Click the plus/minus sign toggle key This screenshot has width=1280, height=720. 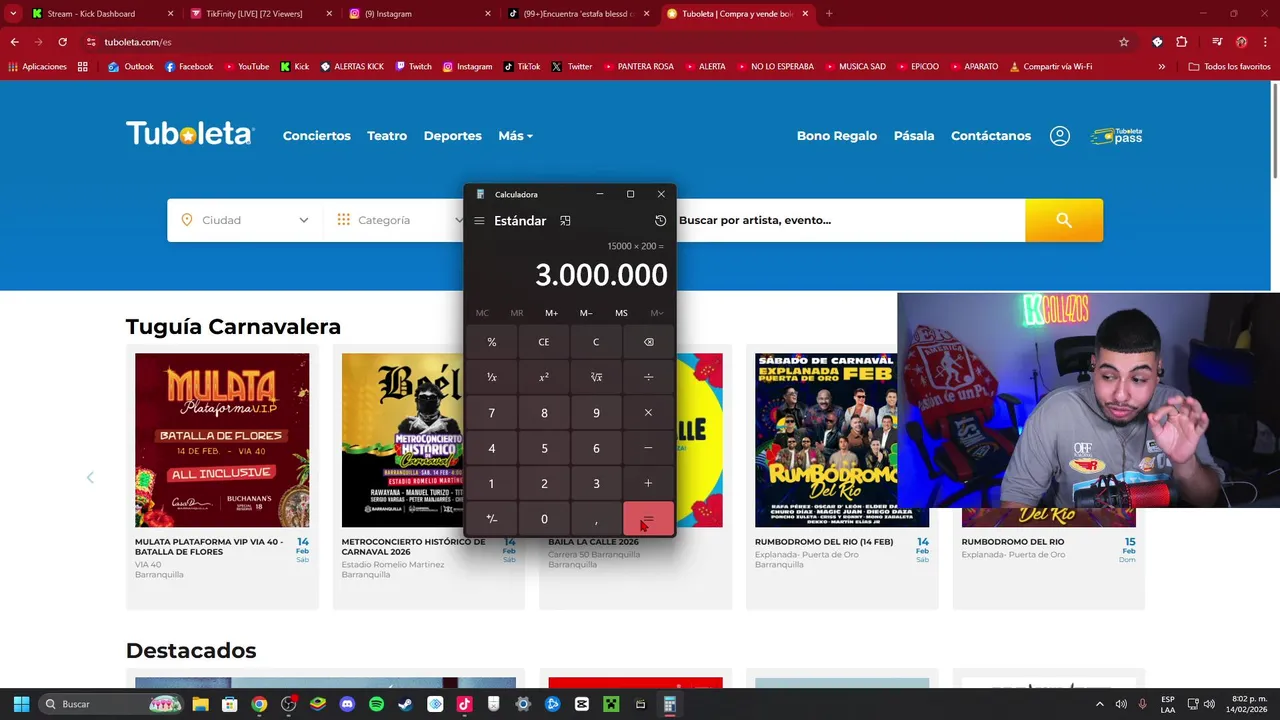pyautogui.click(x=492, y=519)
